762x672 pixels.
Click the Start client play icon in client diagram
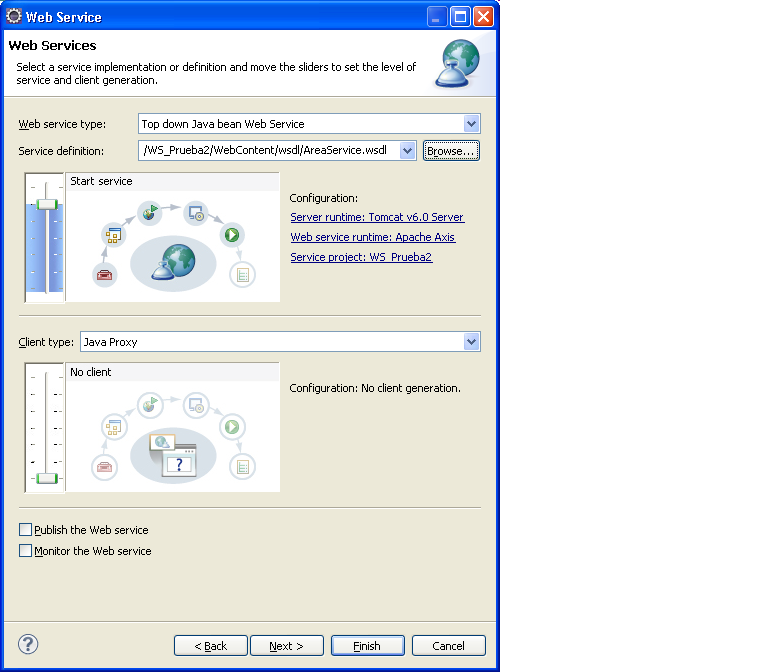(232, 427)
